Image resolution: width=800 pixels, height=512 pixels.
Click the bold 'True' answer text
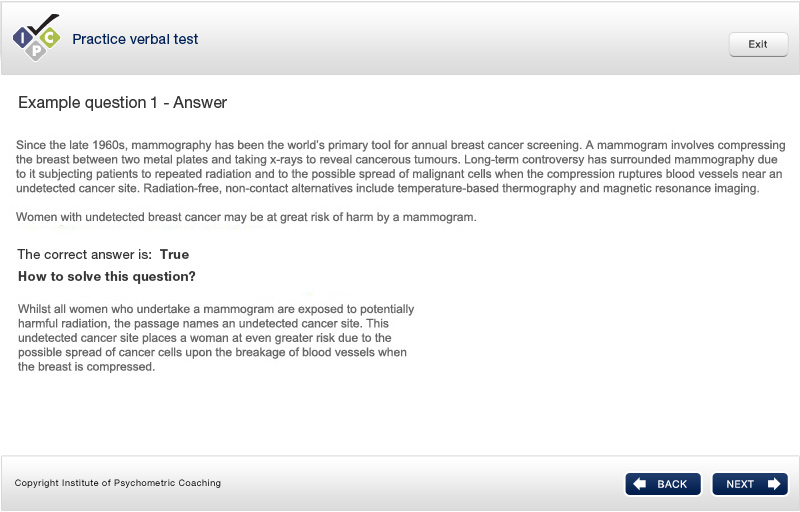point(174,255)
